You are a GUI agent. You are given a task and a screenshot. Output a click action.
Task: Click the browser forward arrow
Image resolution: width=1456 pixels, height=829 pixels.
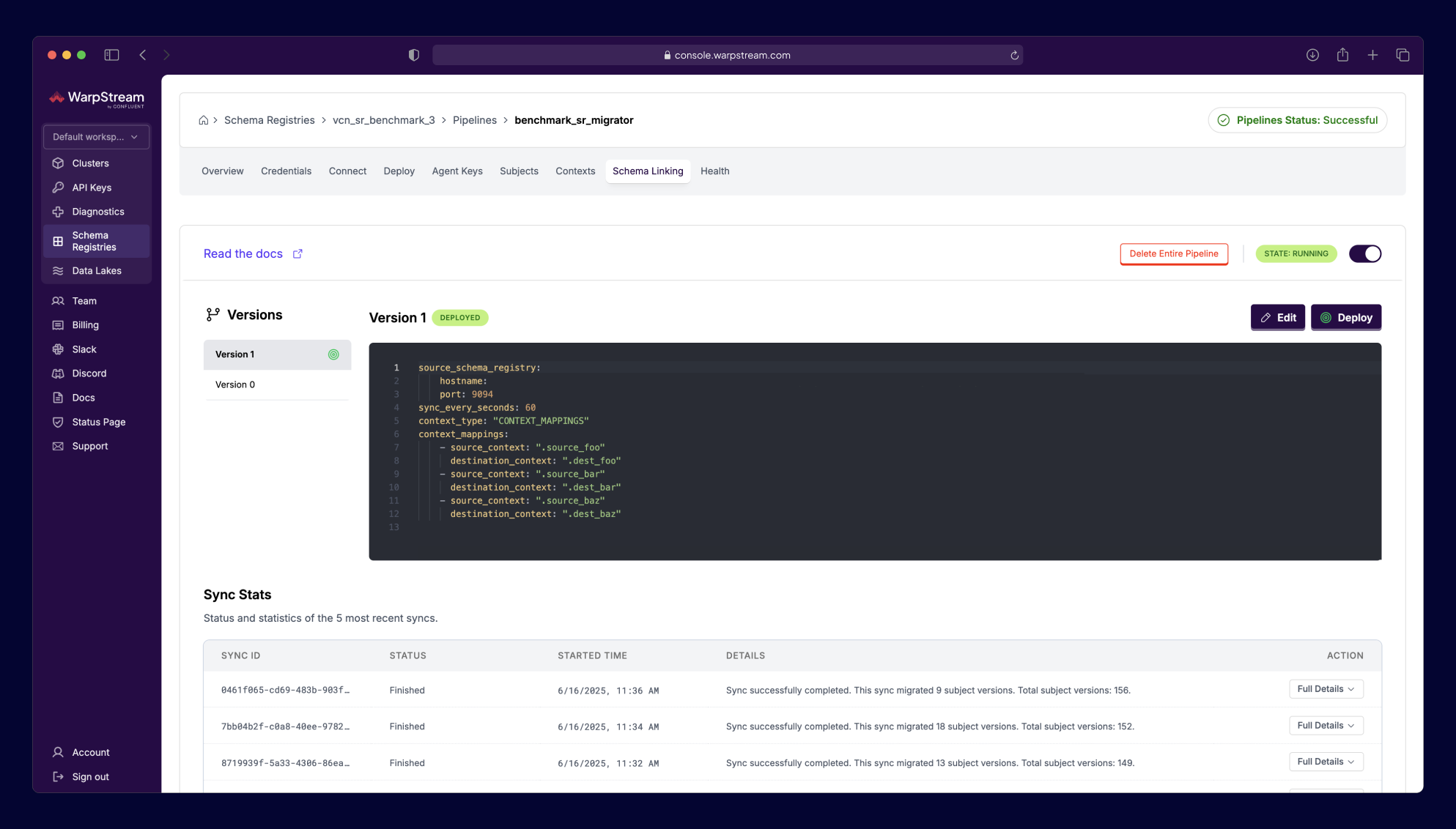166,55
